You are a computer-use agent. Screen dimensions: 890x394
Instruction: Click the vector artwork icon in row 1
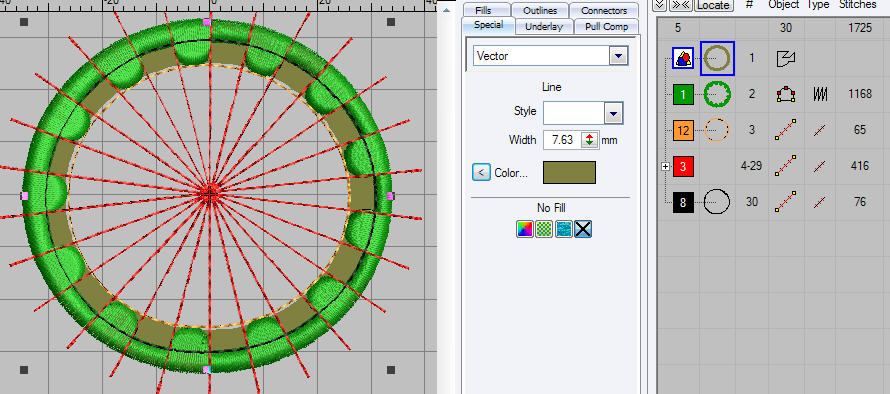786,57
